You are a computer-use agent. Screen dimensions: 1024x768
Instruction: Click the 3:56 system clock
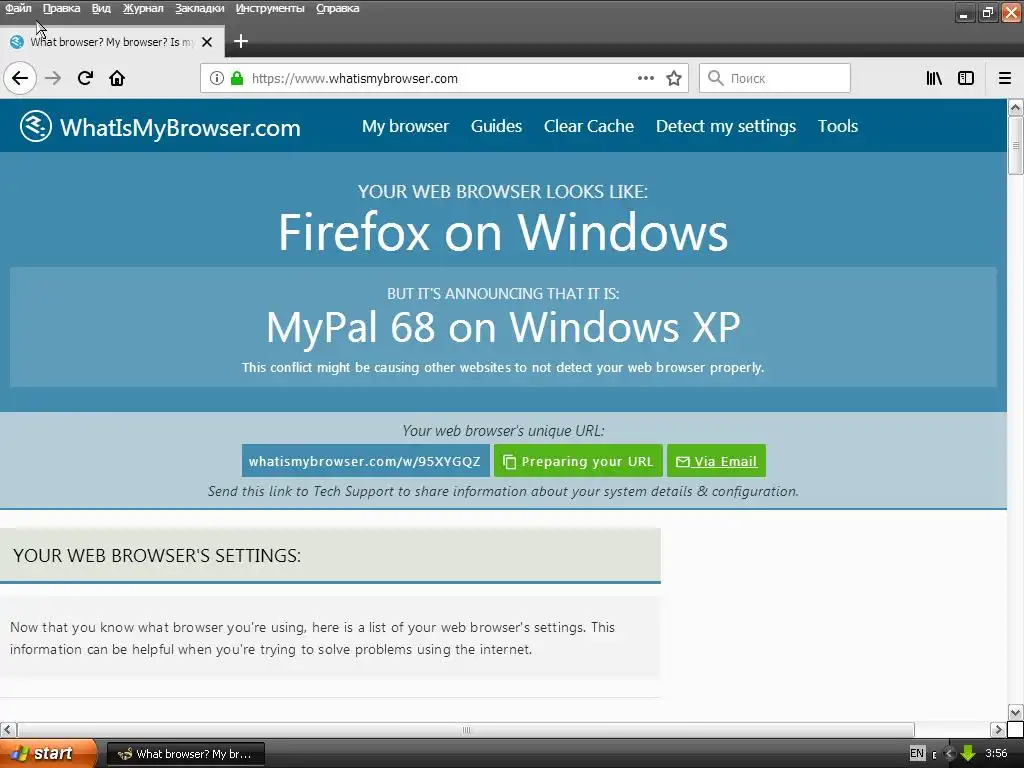click(996, 753)
